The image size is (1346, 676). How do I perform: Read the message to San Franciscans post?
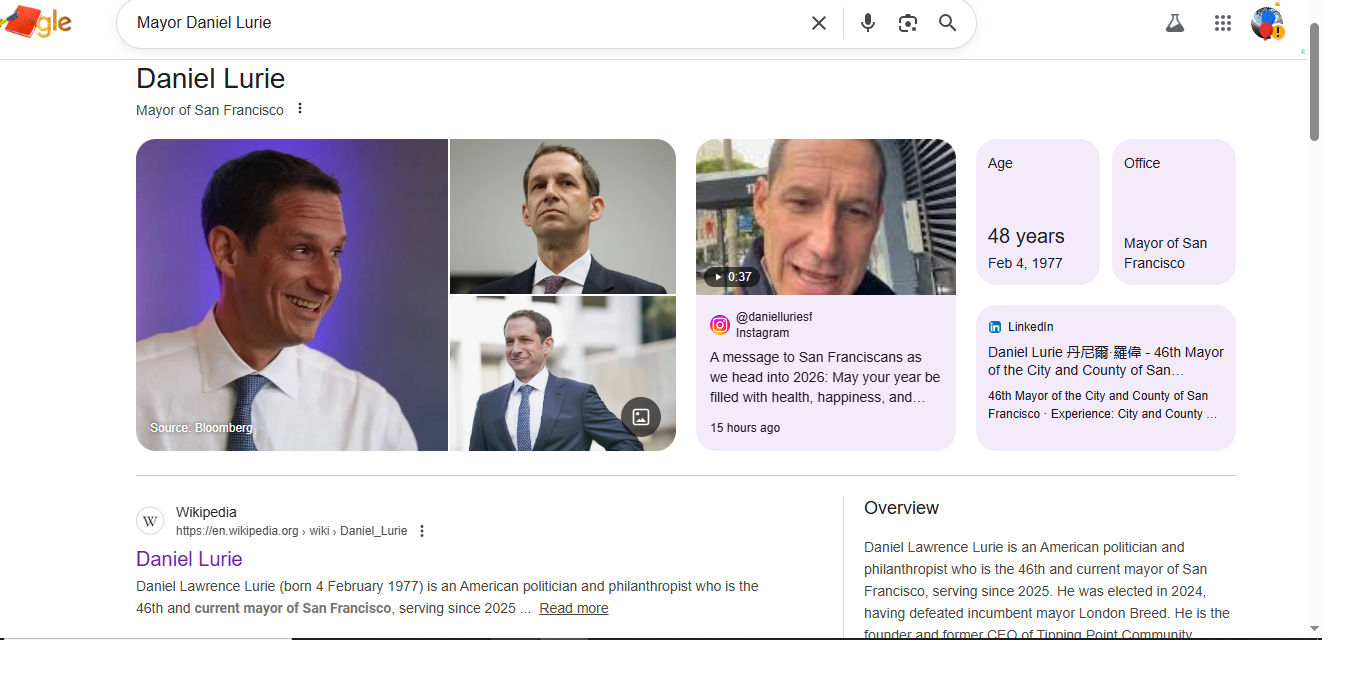click(x=825, y=377)
